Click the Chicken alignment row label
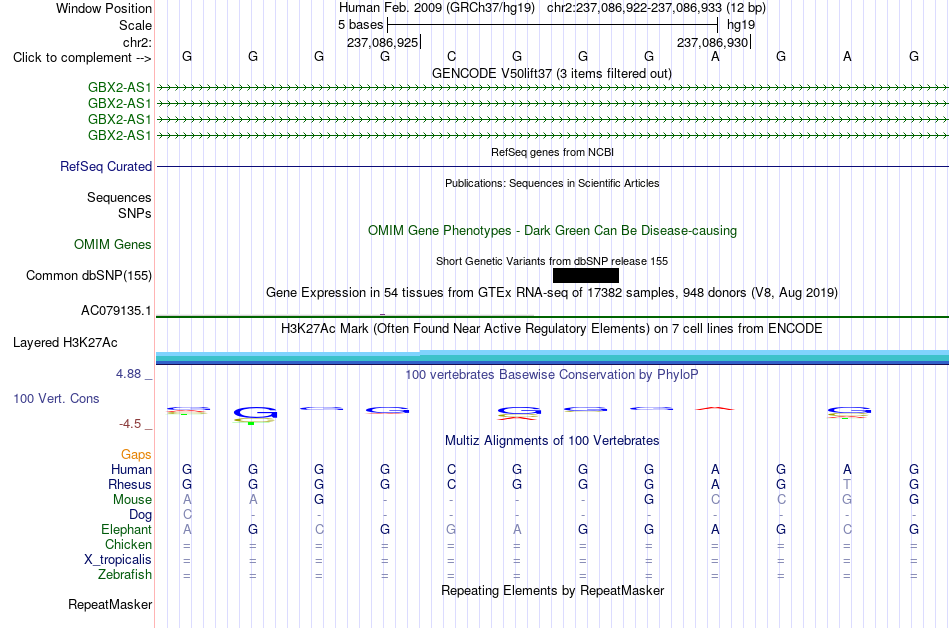 (128, 545)
